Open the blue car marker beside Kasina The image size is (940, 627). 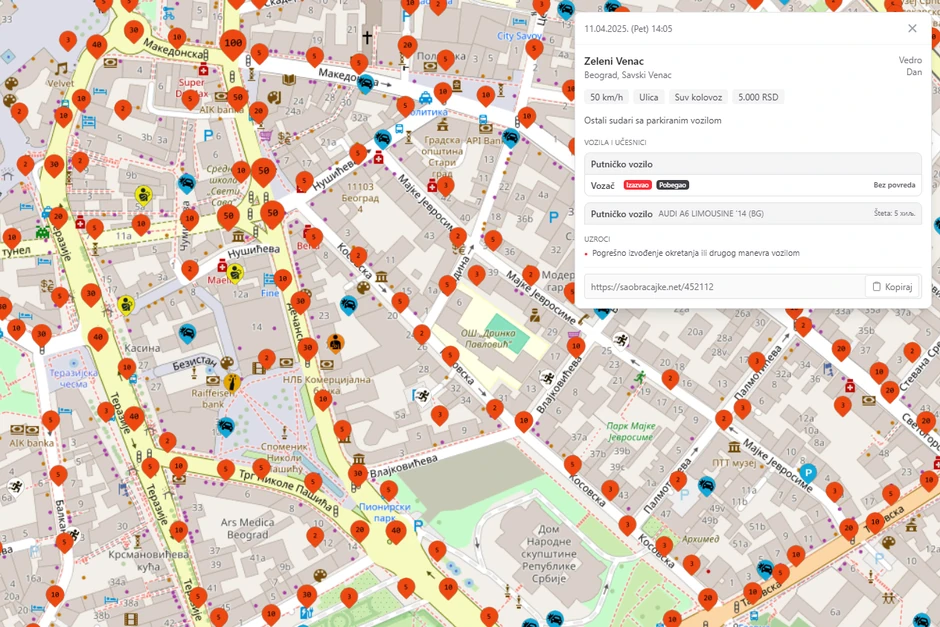click(187, 333)
